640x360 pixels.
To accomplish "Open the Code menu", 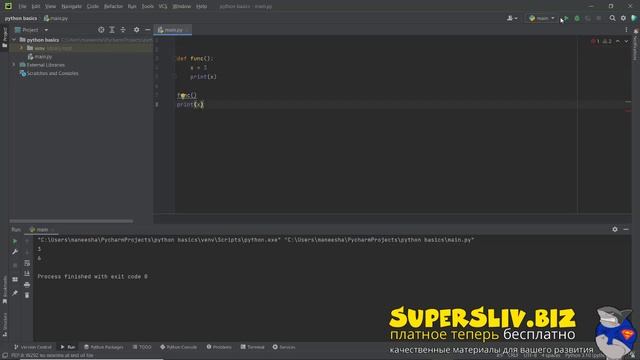I will tap(93, 7).
